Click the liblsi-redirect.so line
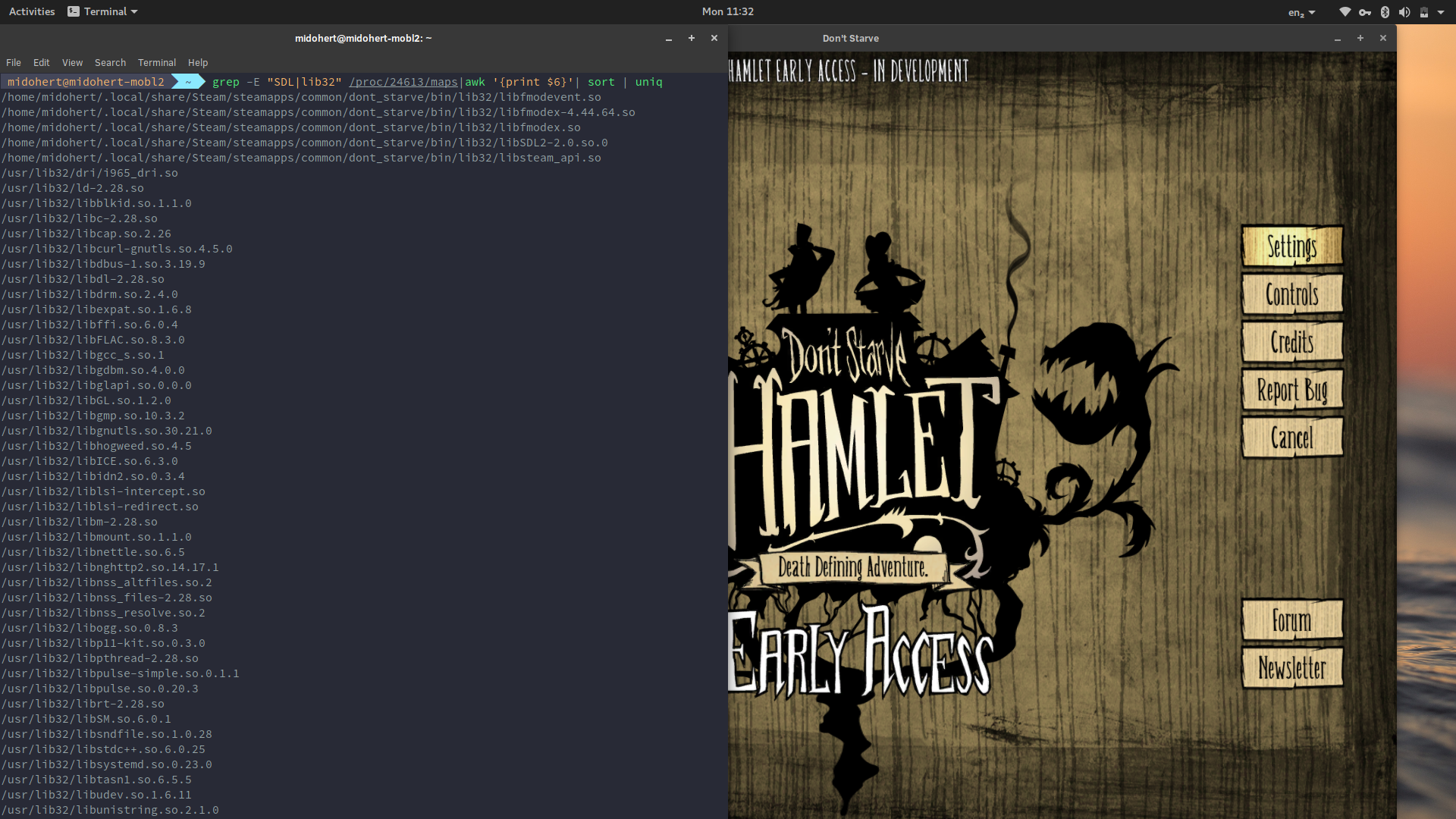The image size is (1456, 819). 100,507
